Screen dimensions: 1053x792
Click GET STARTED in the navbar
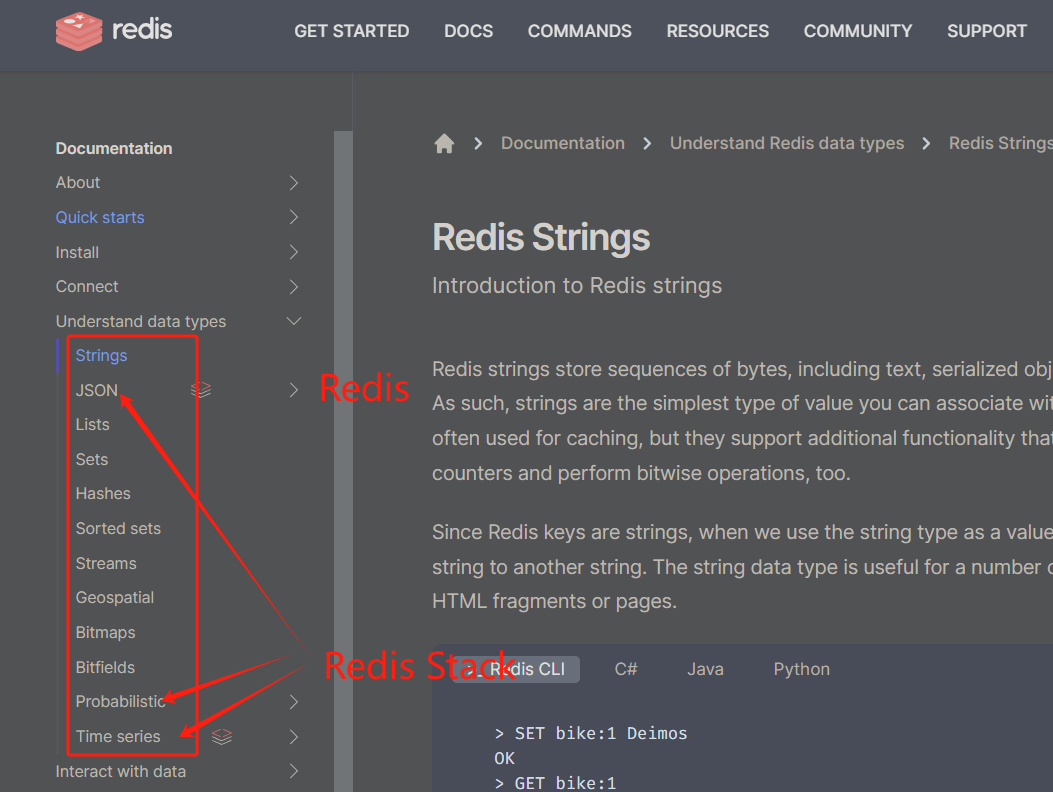tap(352, 31)
